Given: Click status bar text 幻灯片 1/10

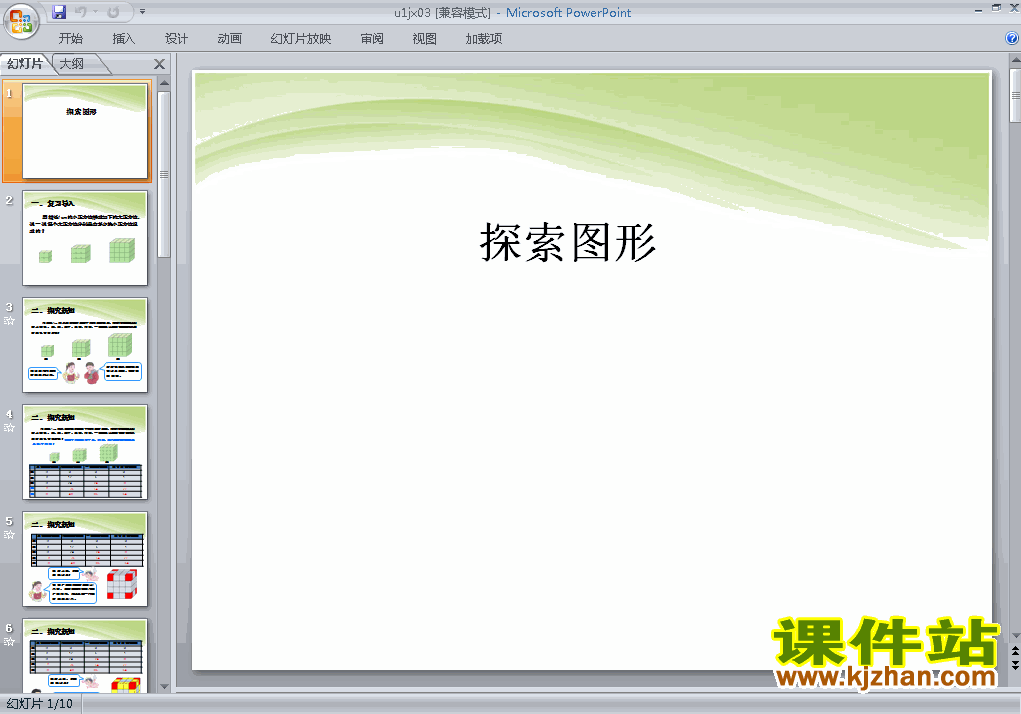Looking at the screenshot, I should 40,704.
